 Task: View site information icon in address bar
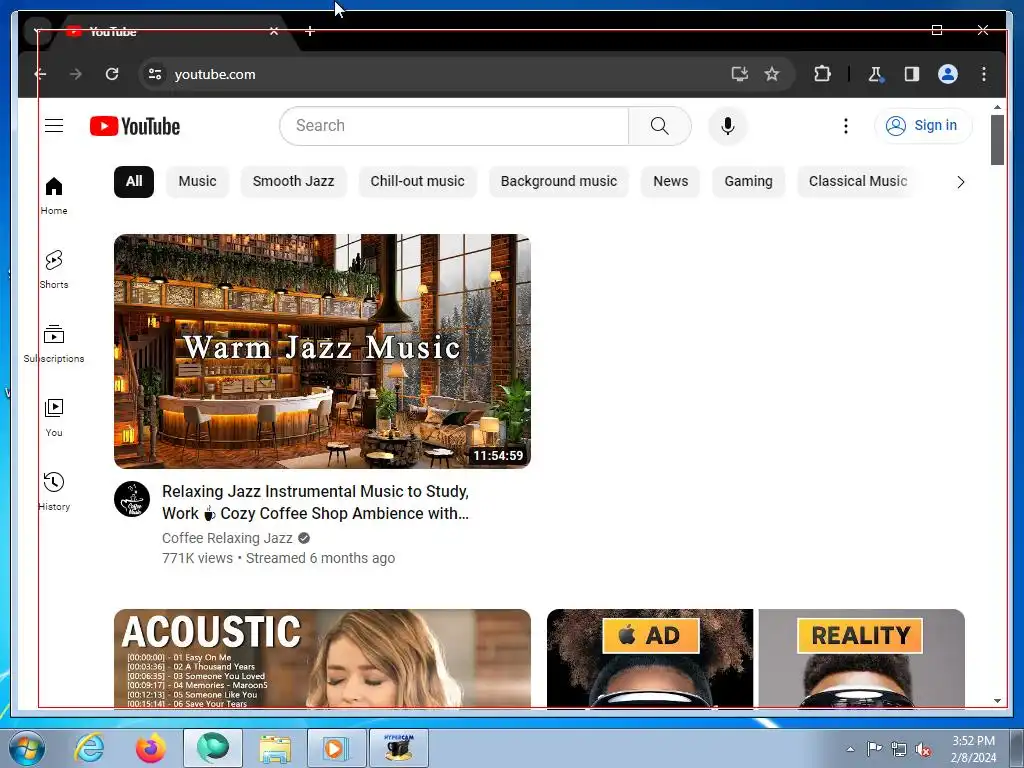coord(155,74)
